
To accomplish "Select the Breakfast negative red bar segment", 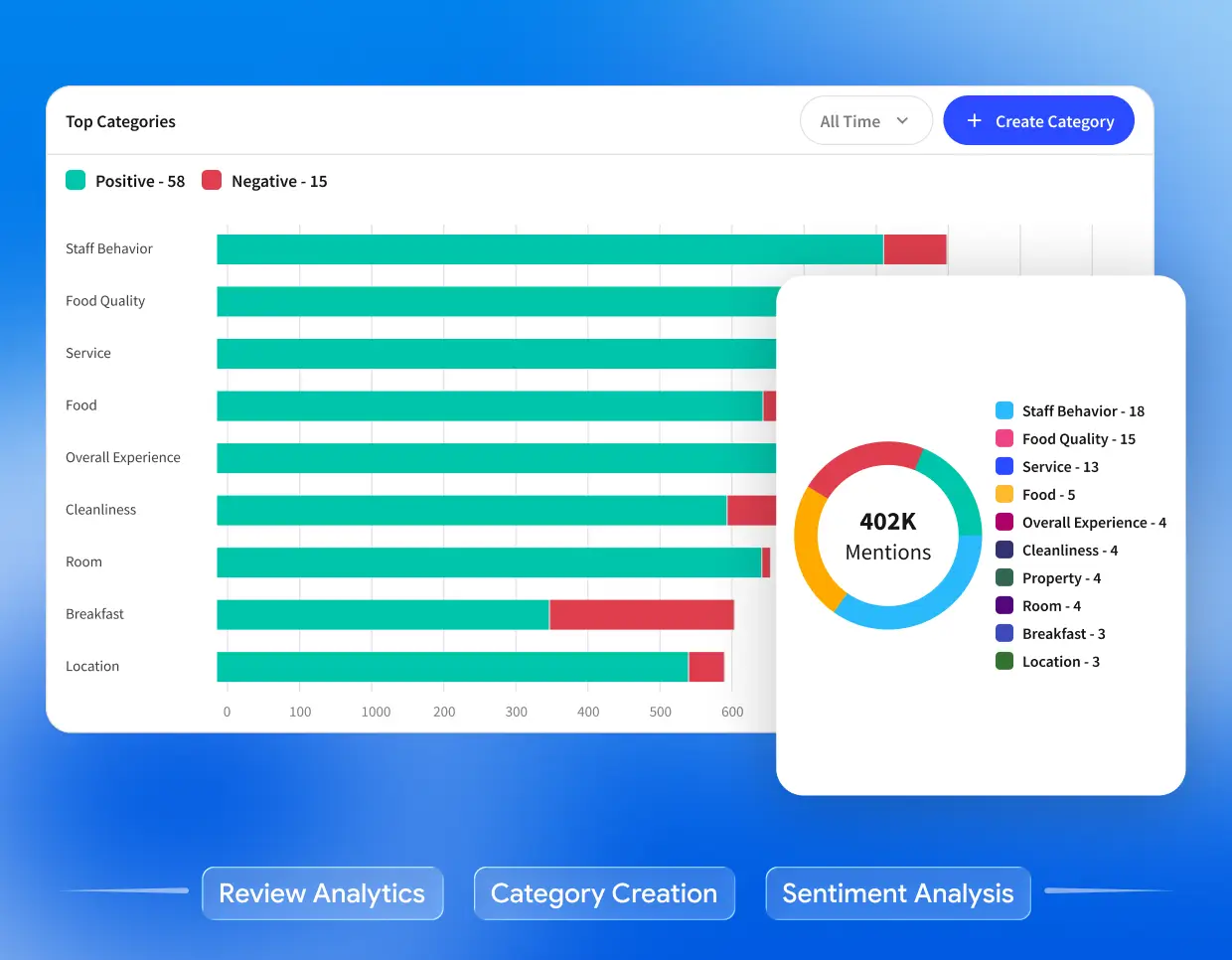I will pos(642,614).
